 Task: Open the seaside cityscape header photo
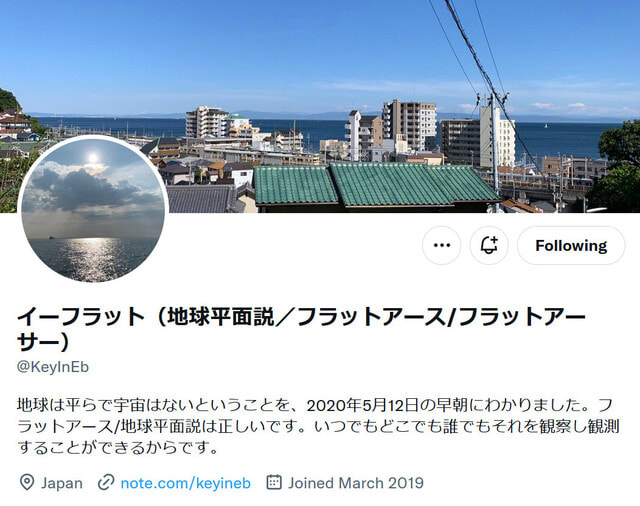click(320, 106)
